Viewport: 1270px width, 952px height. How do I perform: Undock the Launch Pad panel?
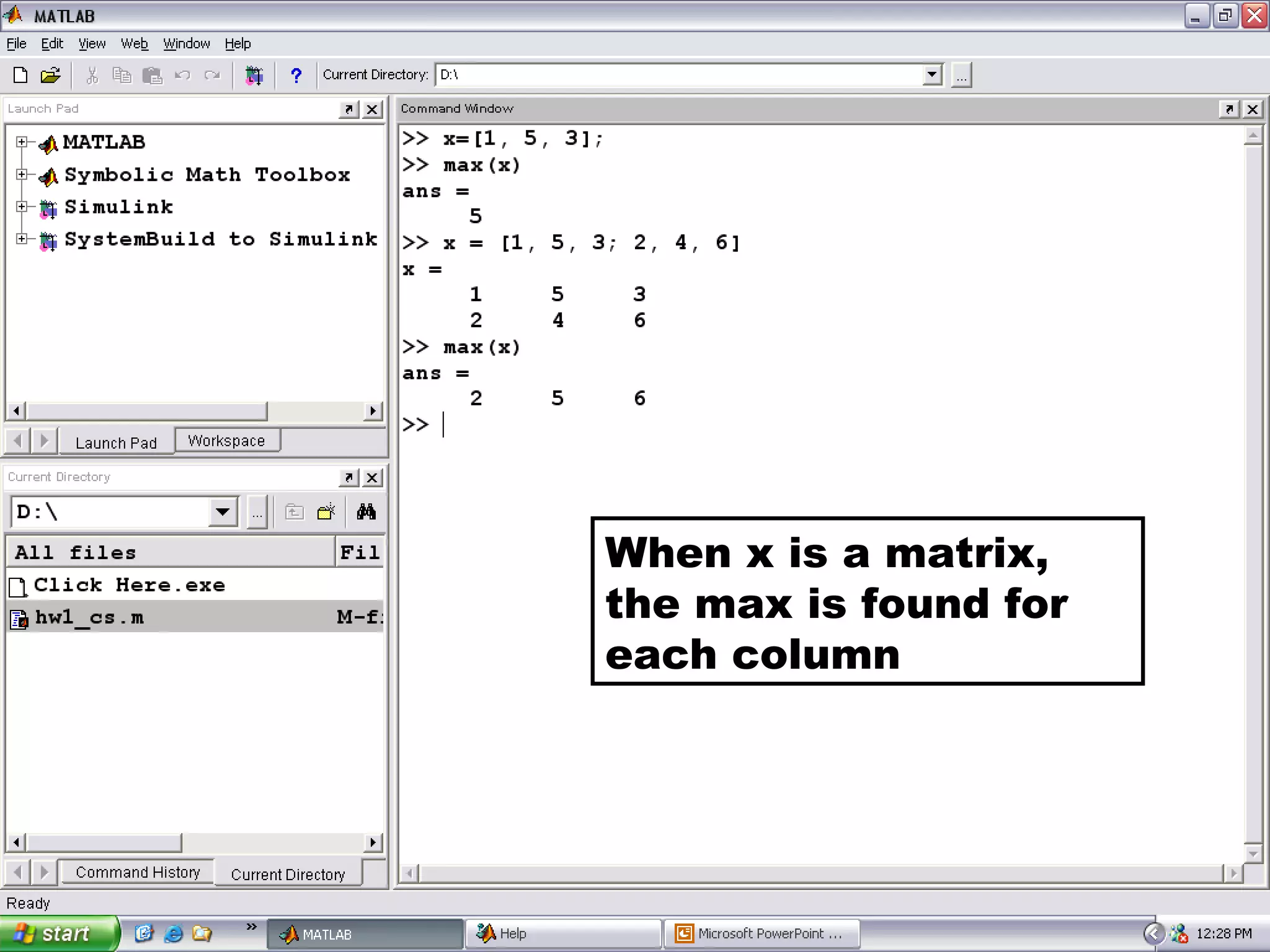click(349, 109)
